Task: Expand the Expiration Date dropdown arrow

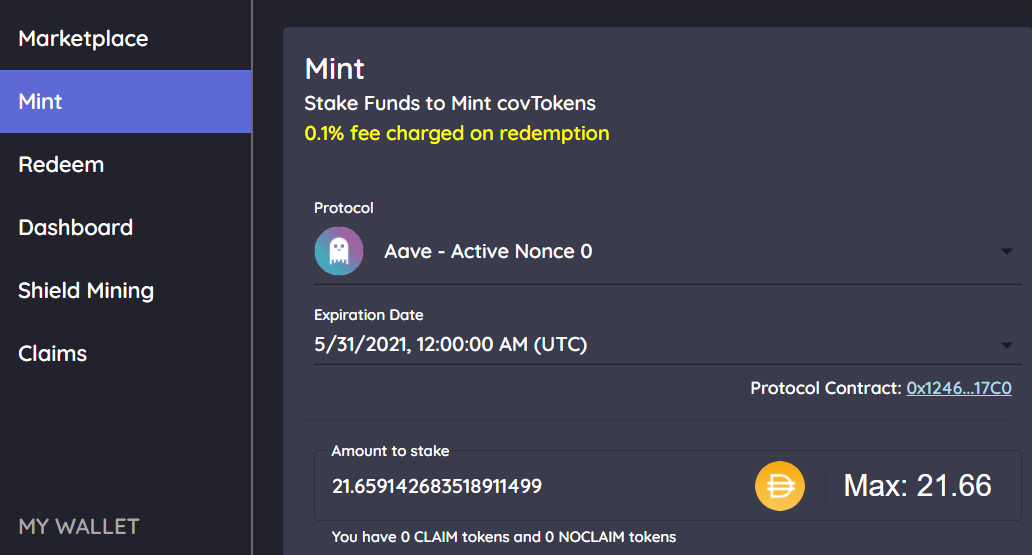Action: click(x=1006, y=345)
